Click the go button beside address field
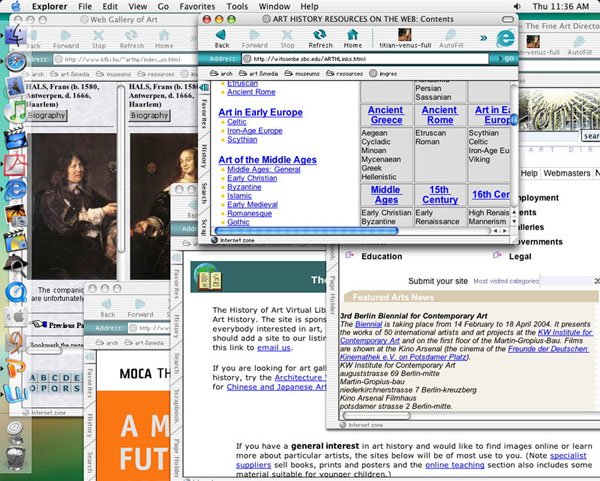This screenshot has height=481, width=600. [x=505, y=59]
